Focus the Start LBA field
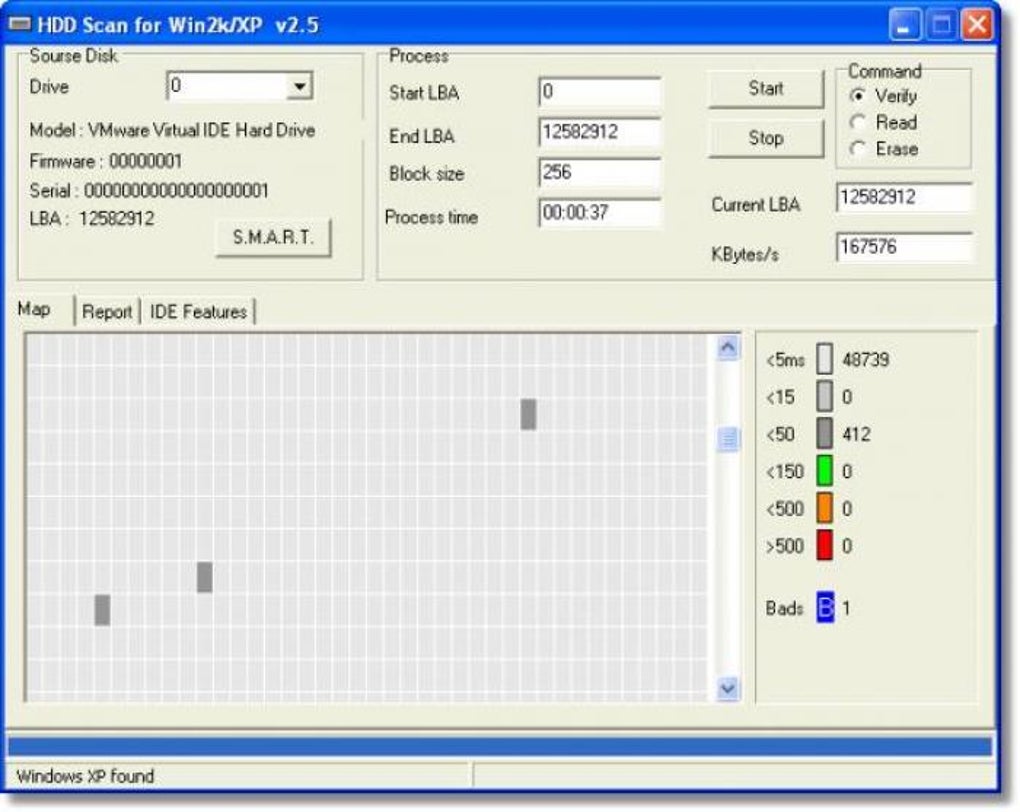1020x812 pixels. point(600,92)
